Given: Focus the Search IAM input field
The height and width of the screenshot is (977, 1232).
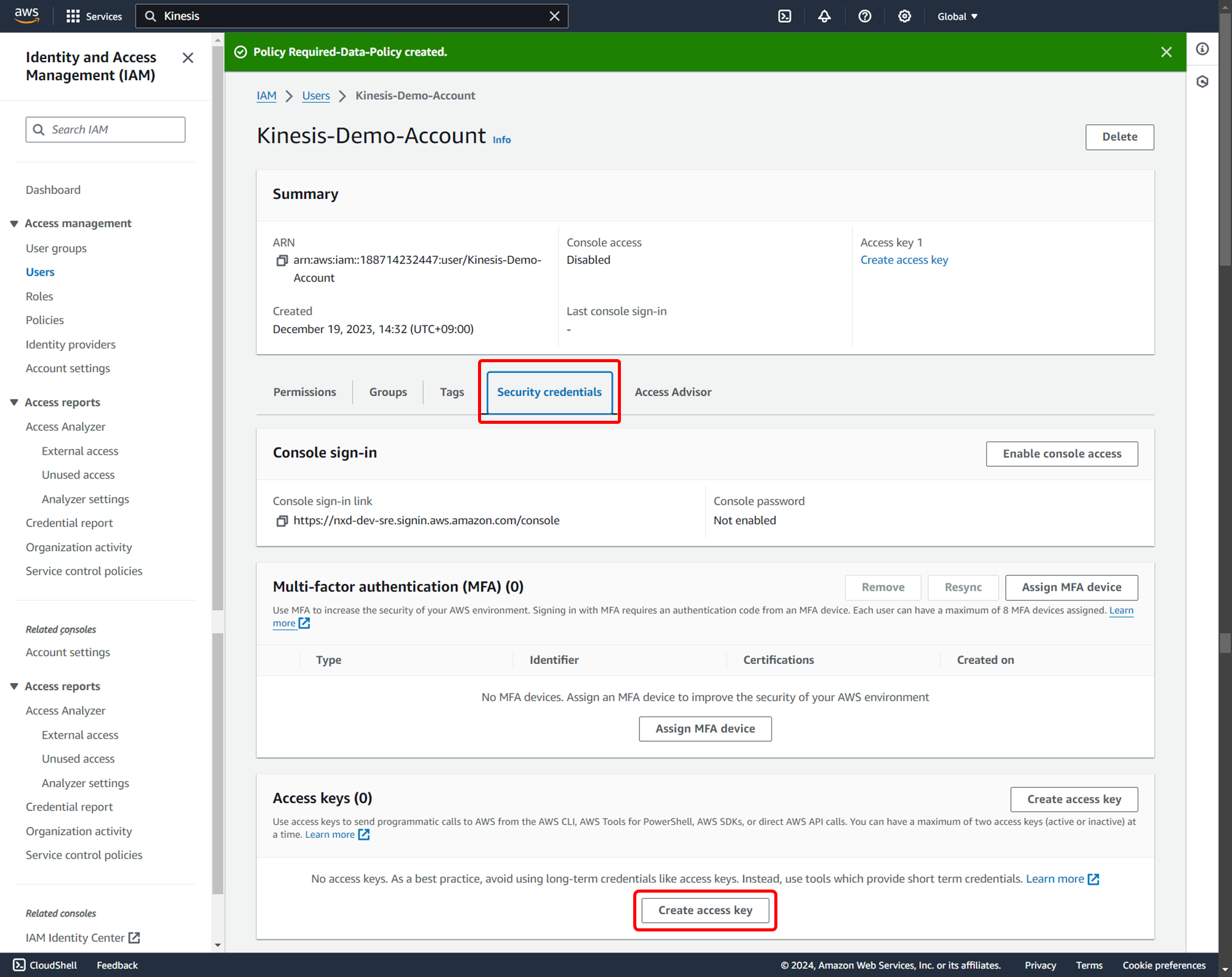Looking at the screenshot, I should 105,130.
